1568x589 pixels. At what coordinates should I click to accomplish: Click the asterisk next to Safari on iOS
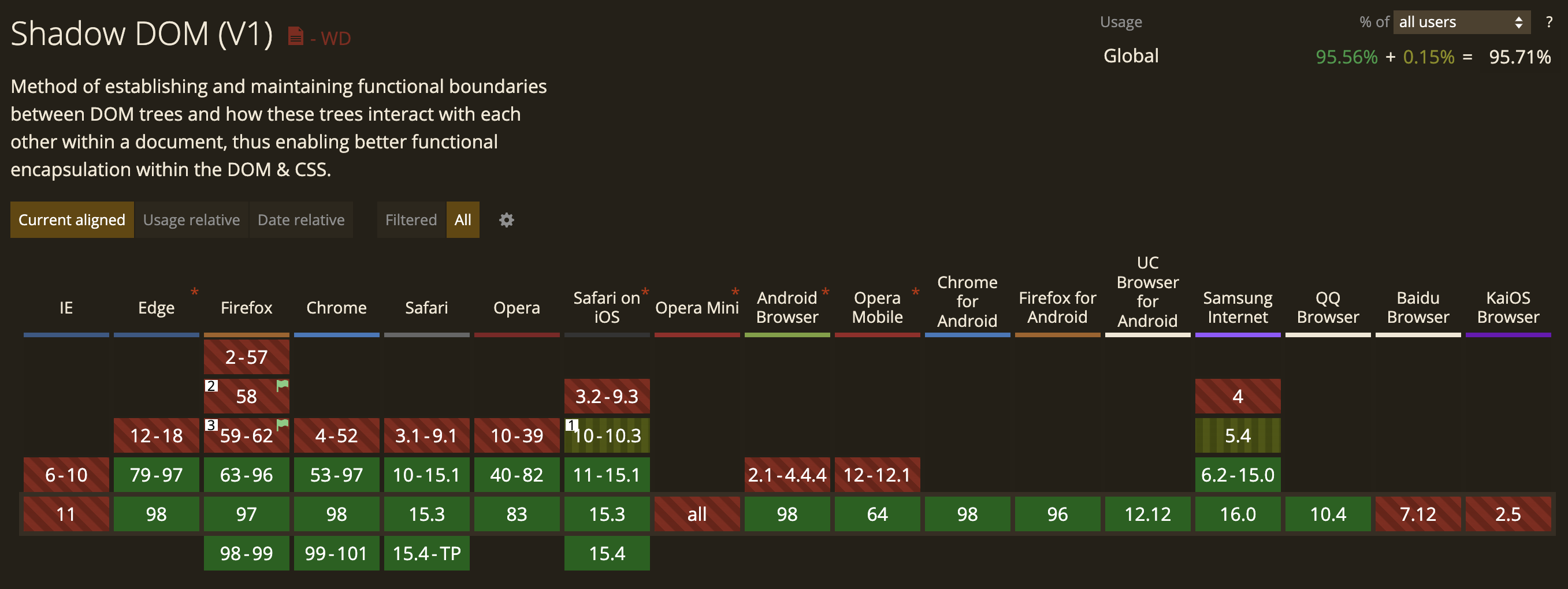click(645, 293)
